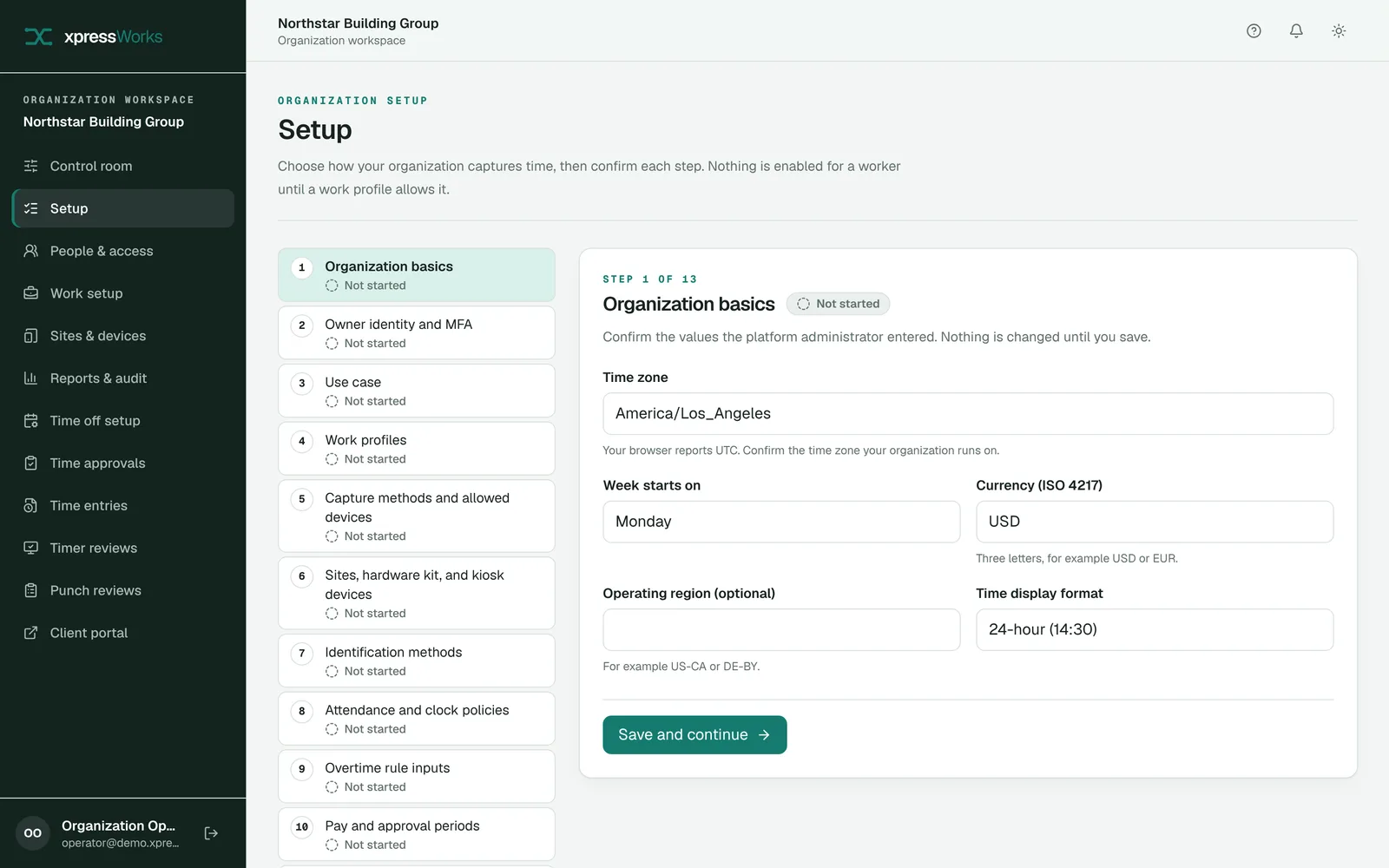
Task: Click the Timer reviews monitor icon
Action: pos(31,548)
